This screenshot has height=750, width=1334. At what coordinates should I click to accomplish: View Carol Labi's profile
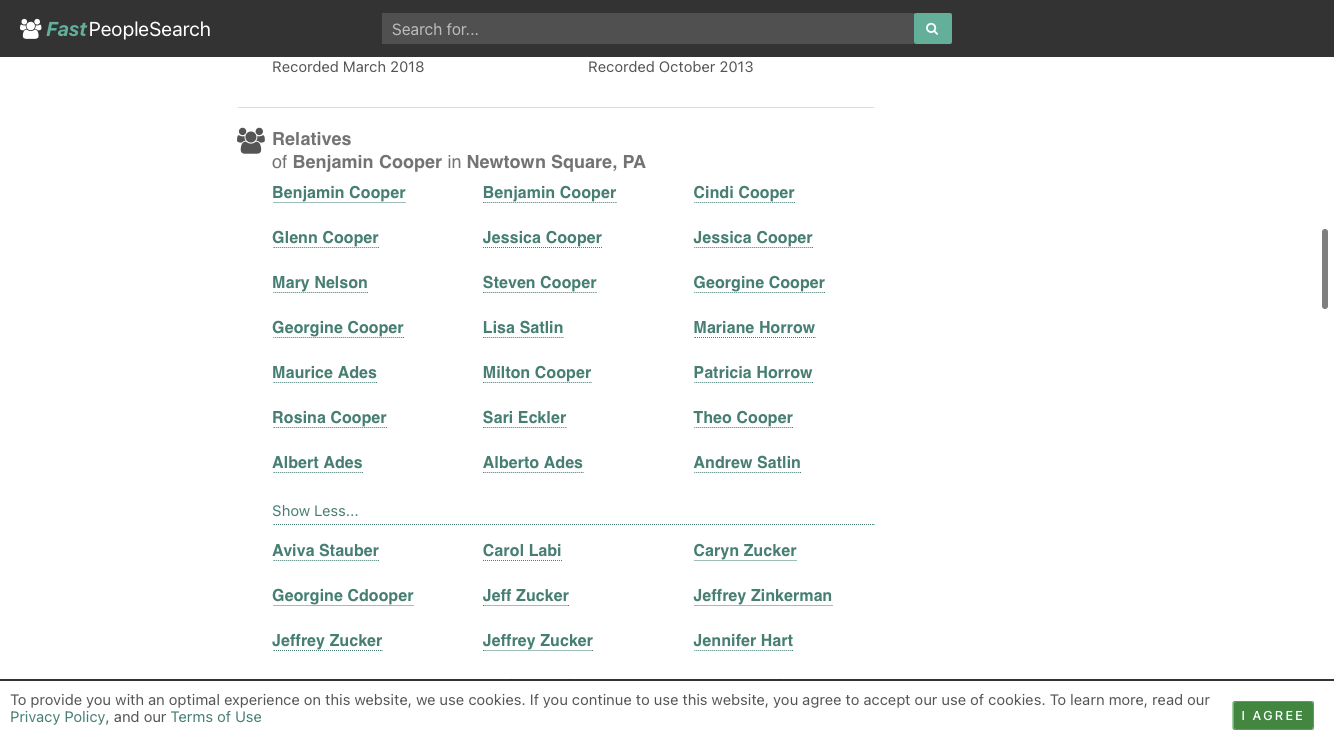tap(522, 551)
